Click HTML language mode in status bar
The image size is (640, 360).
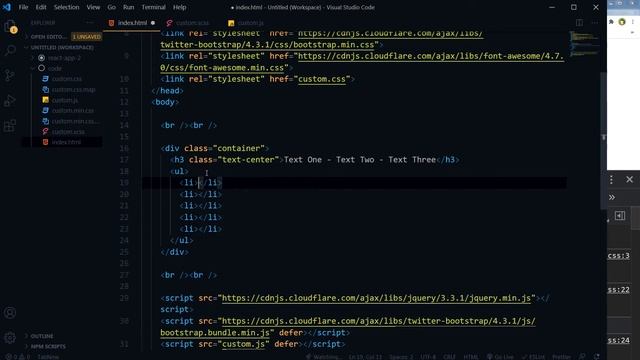coord(471,357)
